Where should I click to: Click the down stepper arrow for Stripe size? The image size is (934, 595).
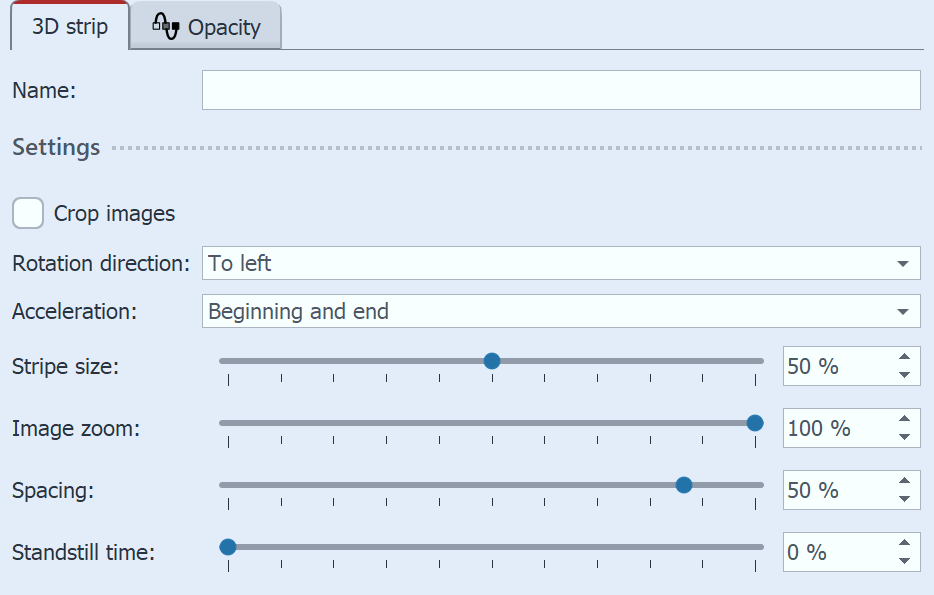[904, 373]
